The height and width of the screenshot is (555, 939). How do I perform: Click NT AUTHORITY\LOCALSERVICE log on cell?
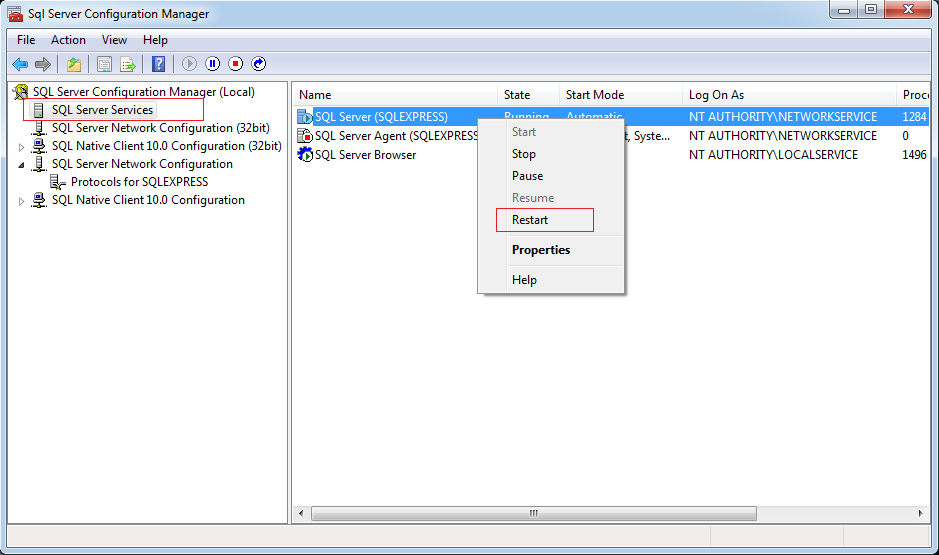pyautogui.click(x=773, y=155)
